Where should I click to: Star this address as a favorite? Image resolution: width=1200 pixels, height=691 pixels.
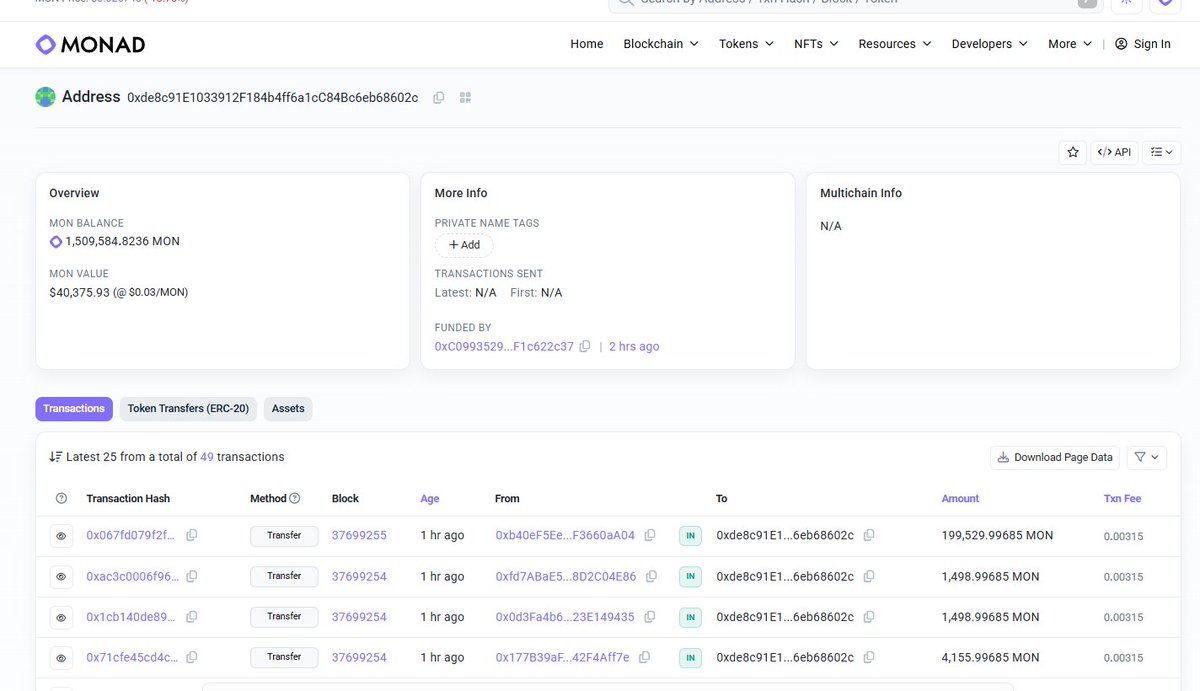click(1073, 152)
